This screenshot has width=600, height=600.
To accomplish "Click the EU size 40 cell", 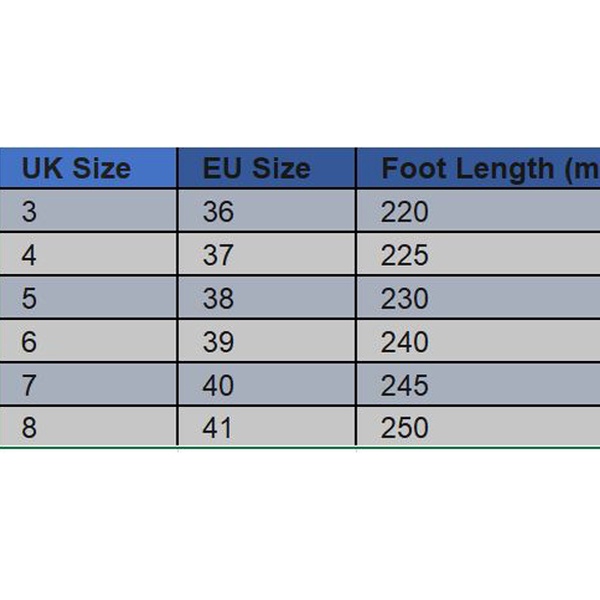I will tap(266, 385).
